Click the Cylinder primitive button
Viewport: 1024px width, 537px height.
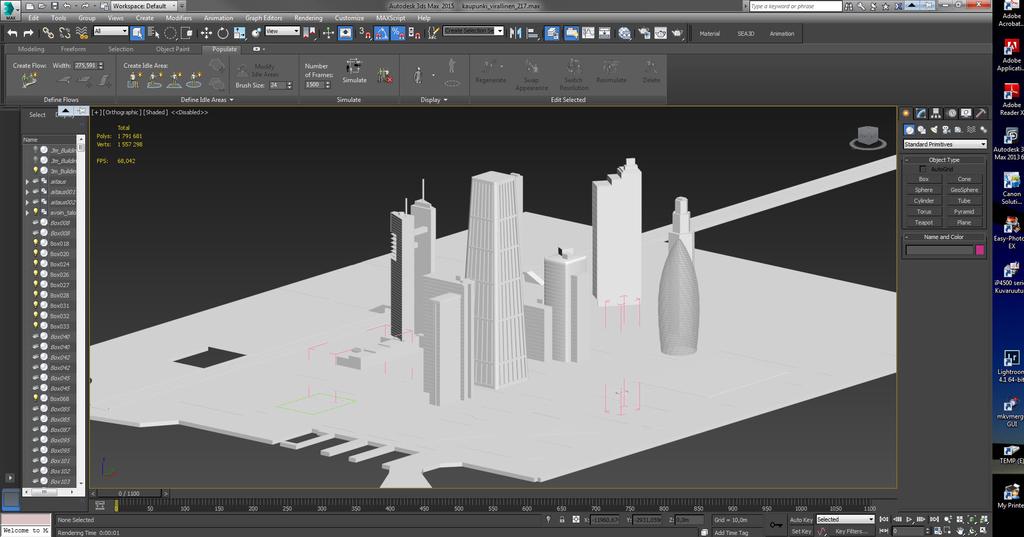pos(923,201)
